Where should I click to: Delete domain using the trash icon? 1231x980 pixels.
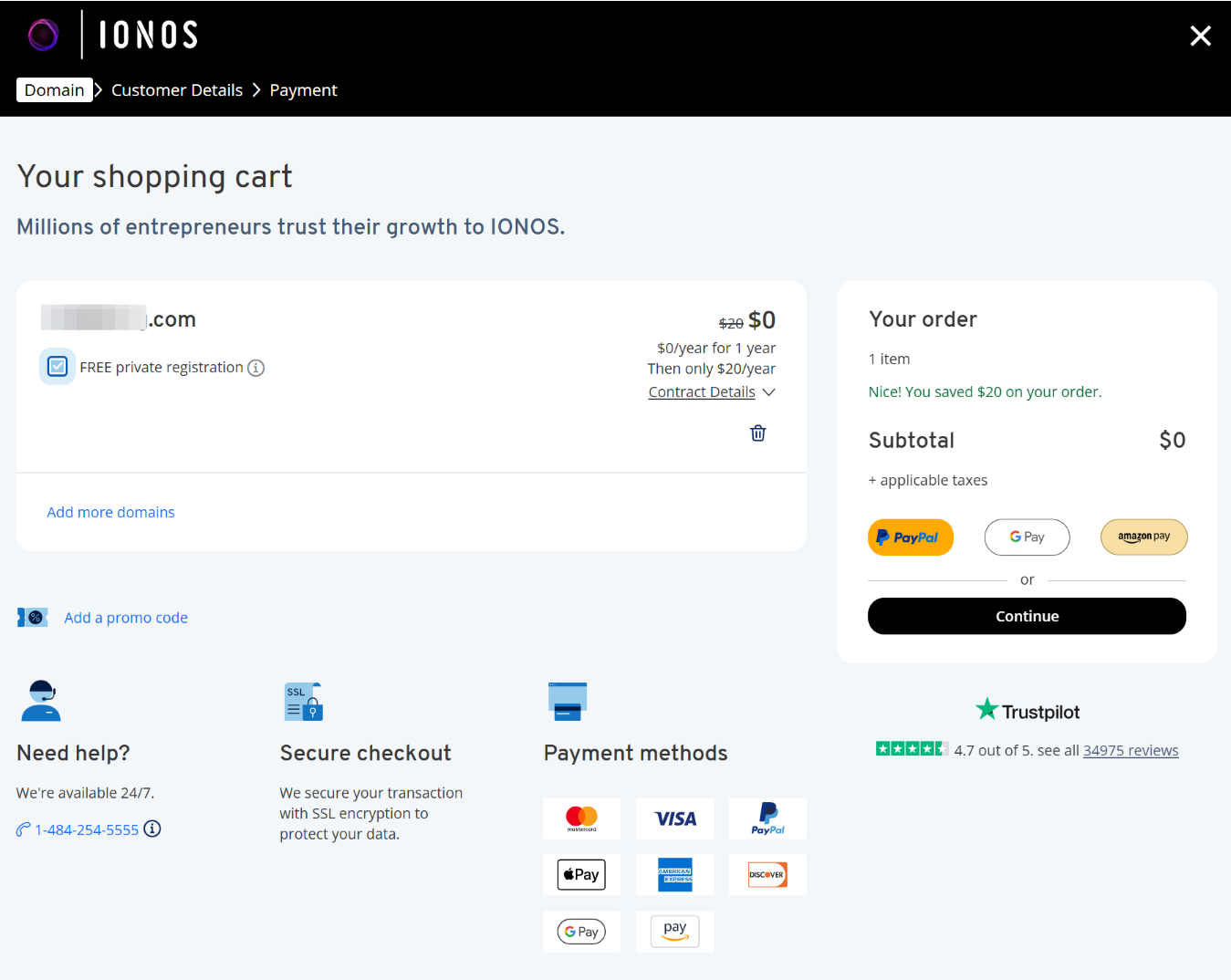tap(757, 433)
